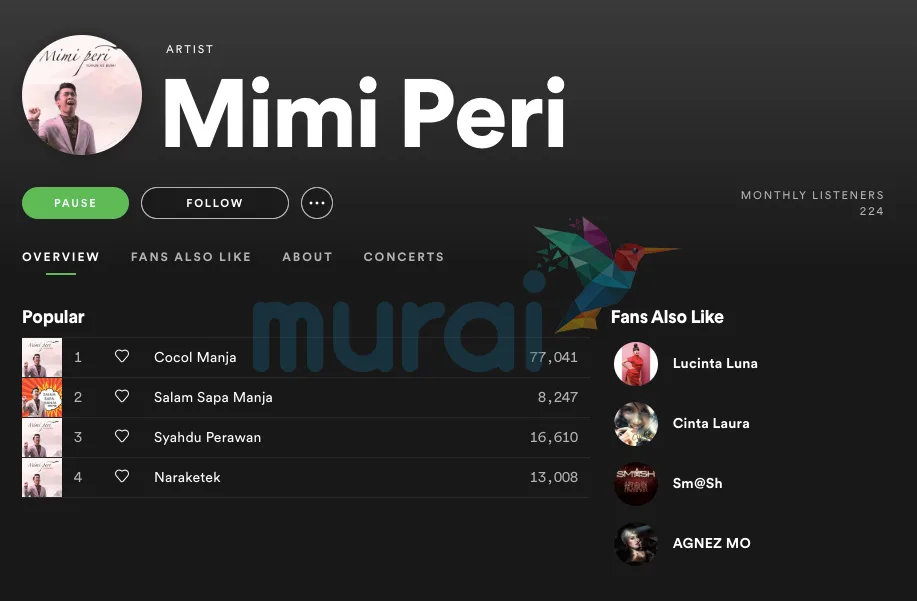Click AGNEZ MO's circular profile image
This screenshot has height=601, width=917.
[x=636, y=544]
